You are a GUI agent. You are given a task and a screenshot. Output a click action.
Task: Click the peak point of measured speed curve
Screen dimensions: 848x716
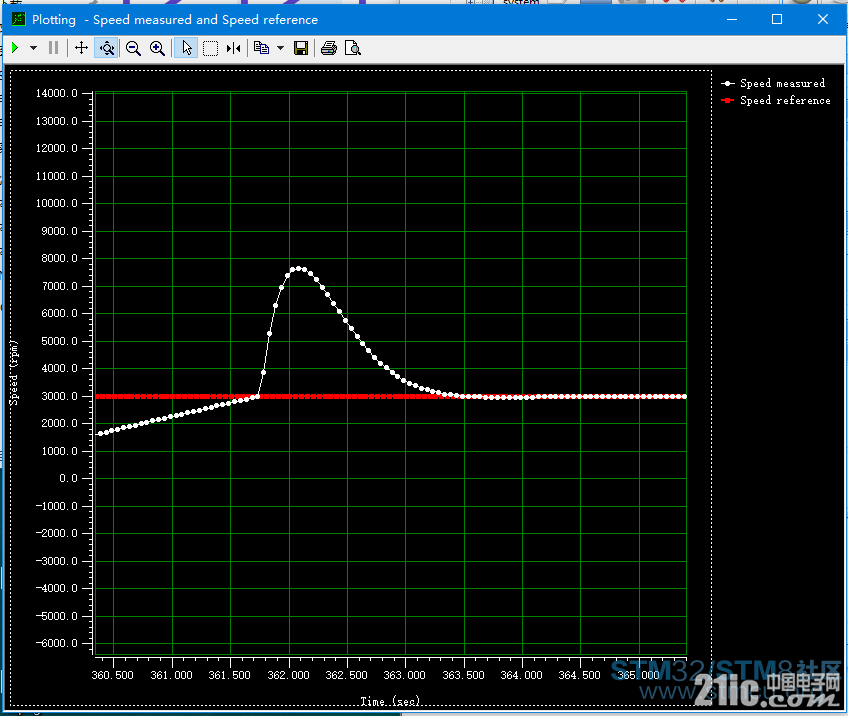tap(299, 268)
